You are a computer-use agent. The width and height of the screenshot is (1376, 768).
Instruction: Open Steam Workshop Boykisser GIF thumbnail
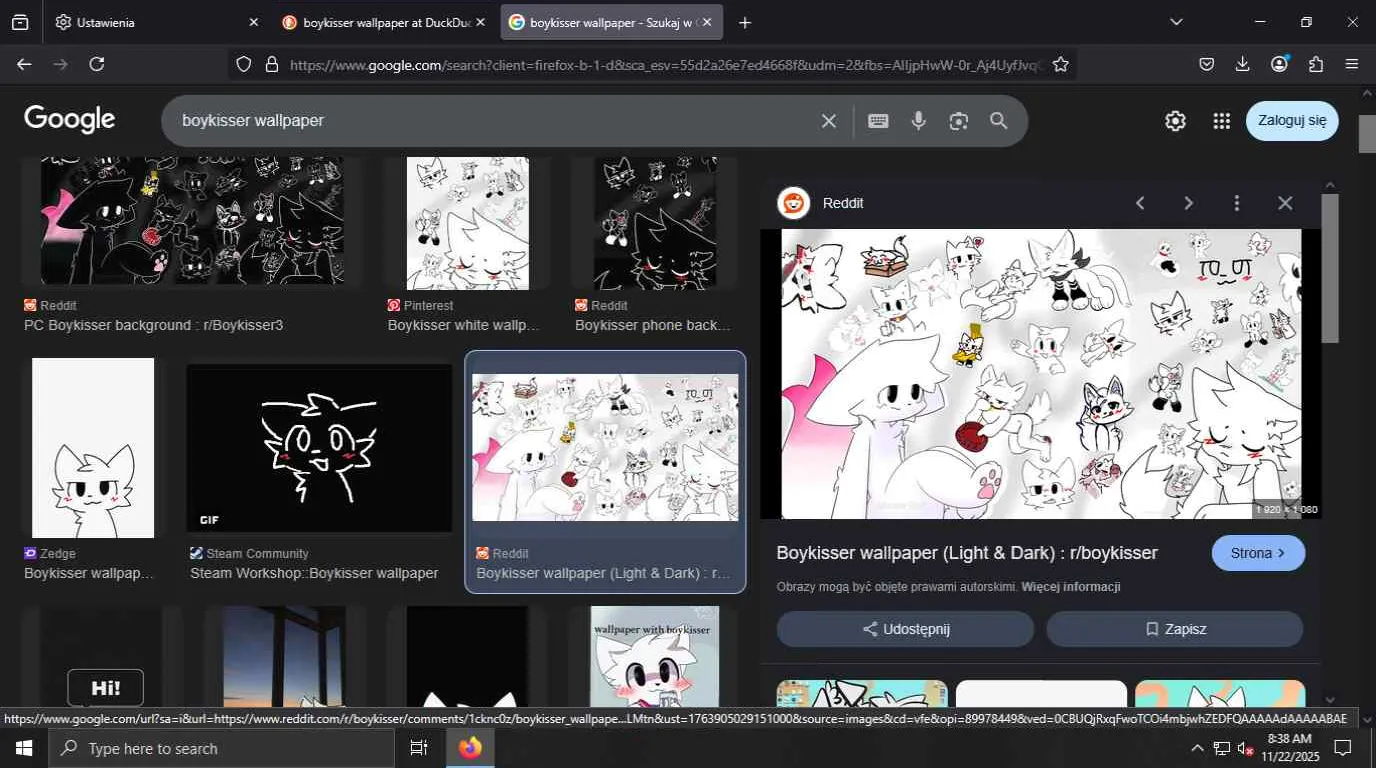319,448
